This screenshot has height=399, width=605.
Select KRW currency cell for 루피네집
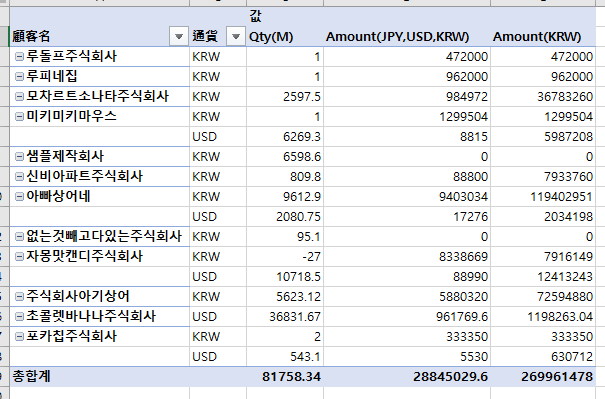[x=218, y=76]
